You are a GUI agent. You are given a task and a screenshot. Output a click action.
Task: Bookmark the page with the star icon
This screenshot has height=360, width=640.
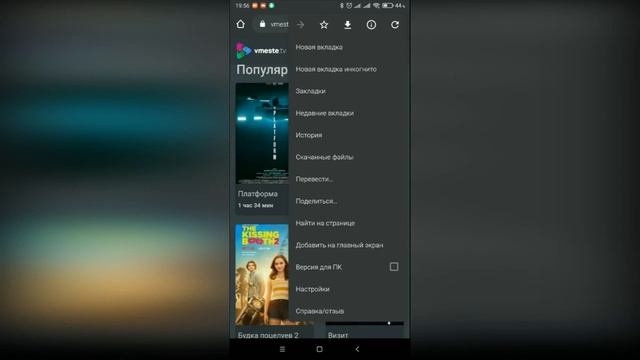(x=324, y=25)
